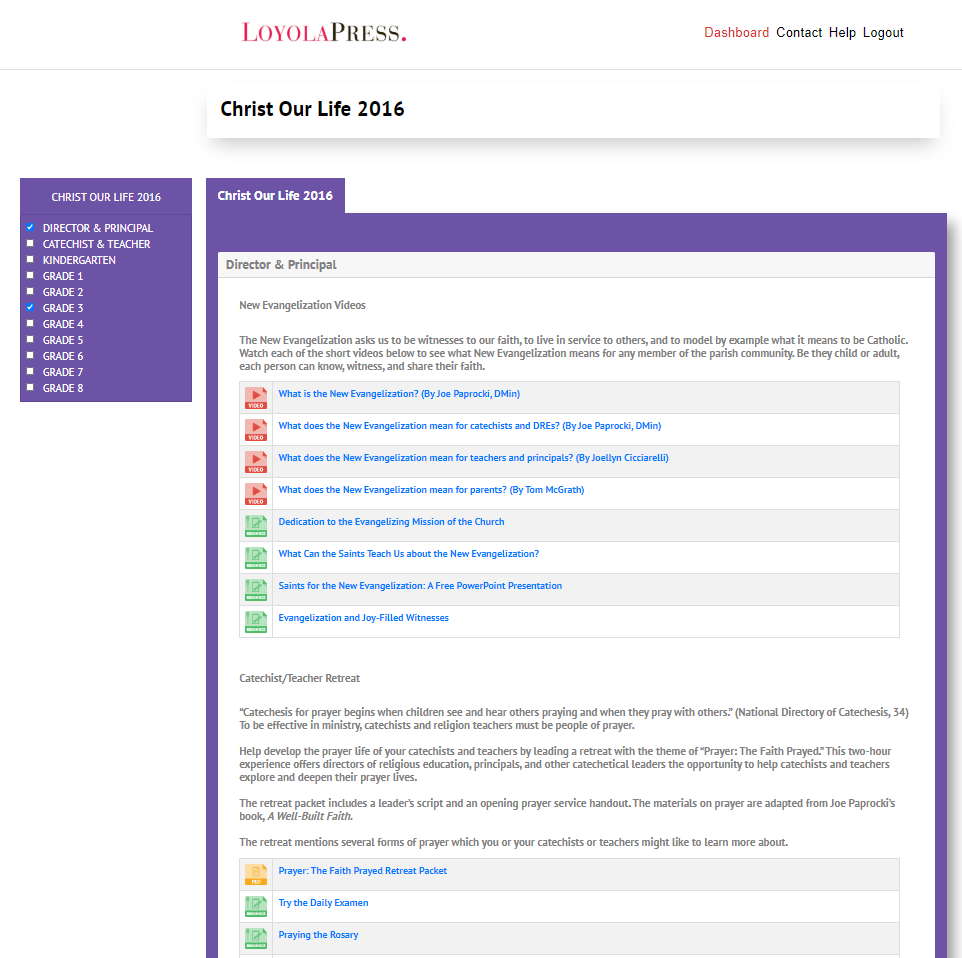Click the sidebar heading CHRIST OUR LIFE 2016
The width and height of the screenshot is (962, 958).
(x=106, y=197)
